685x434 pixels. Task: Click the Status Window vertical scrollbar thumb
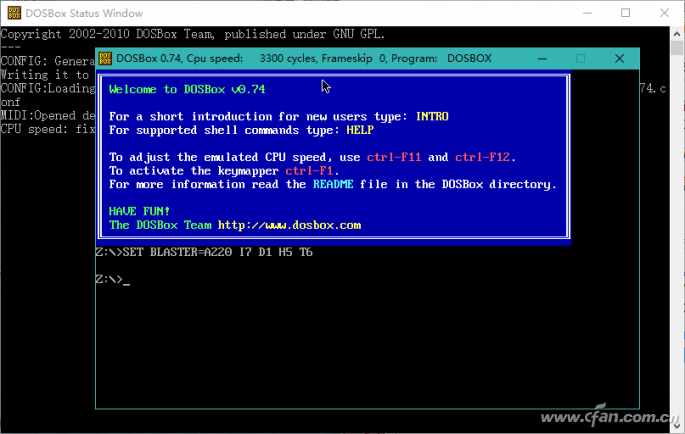click(677, 48)
